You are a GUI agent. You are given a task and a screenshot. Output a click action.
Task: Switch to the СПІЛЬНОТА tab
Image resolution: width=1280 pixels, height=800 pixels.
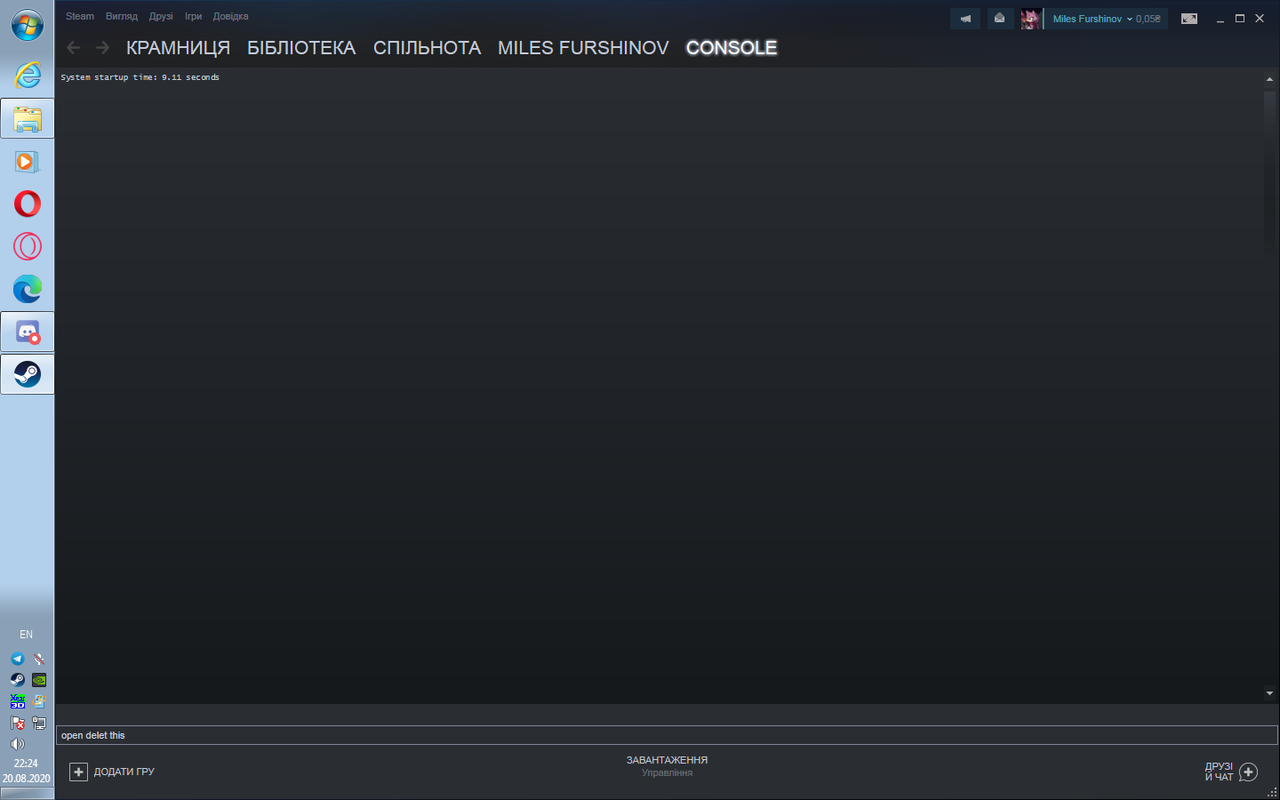click(427, 48)
